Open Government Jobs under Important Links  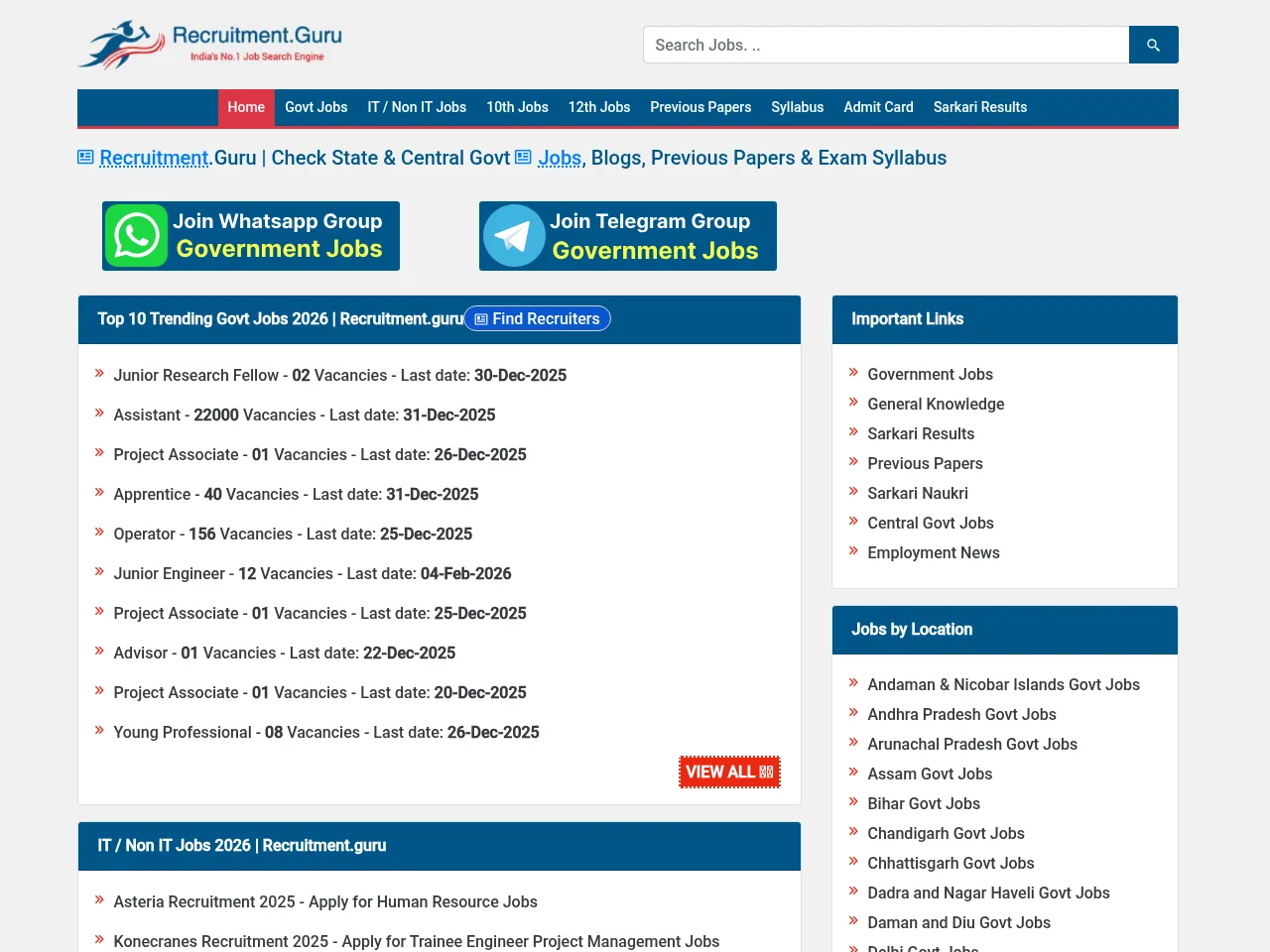tap(930, 374)
